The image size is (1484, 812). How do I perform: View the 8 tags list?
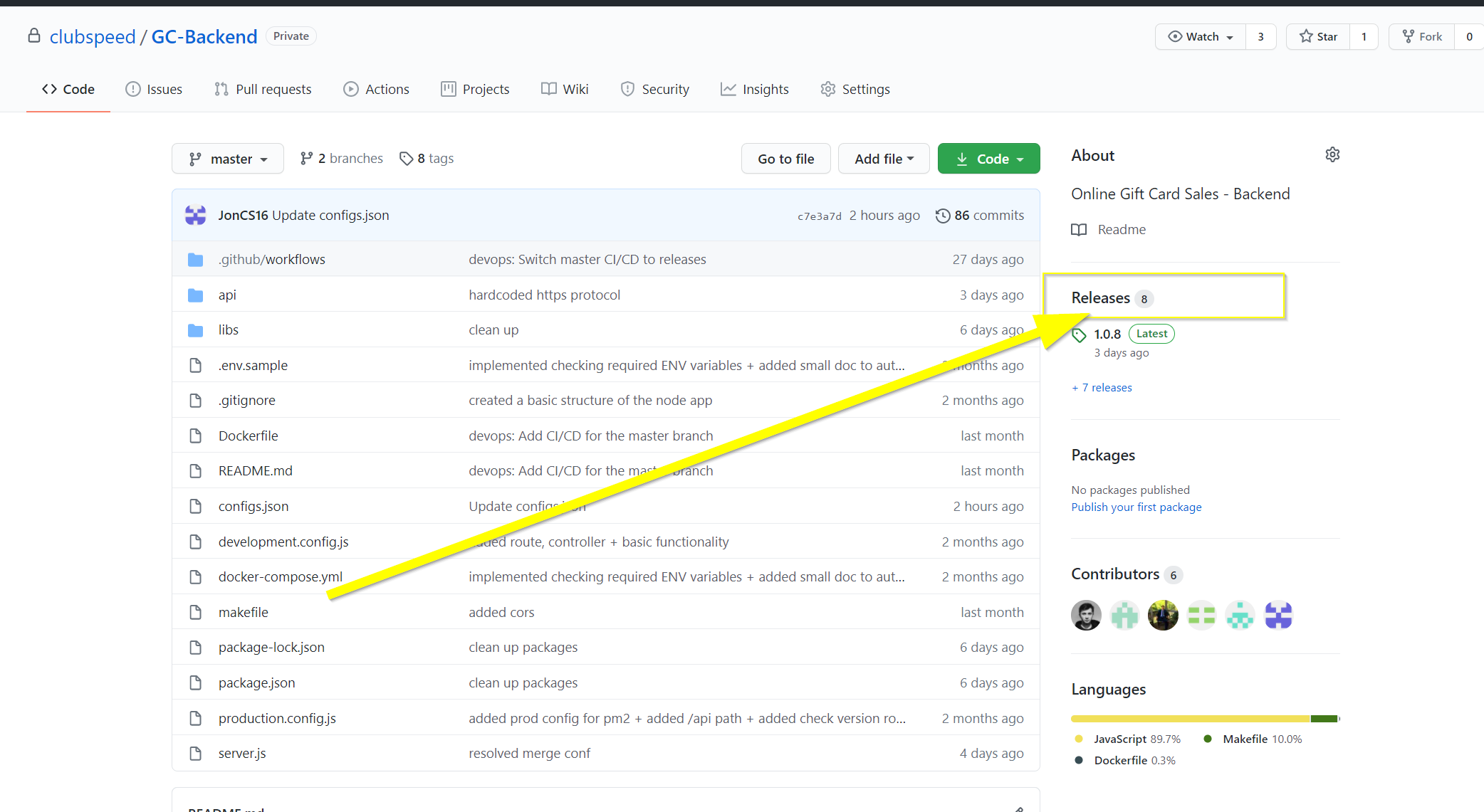(x=427, y=159)
